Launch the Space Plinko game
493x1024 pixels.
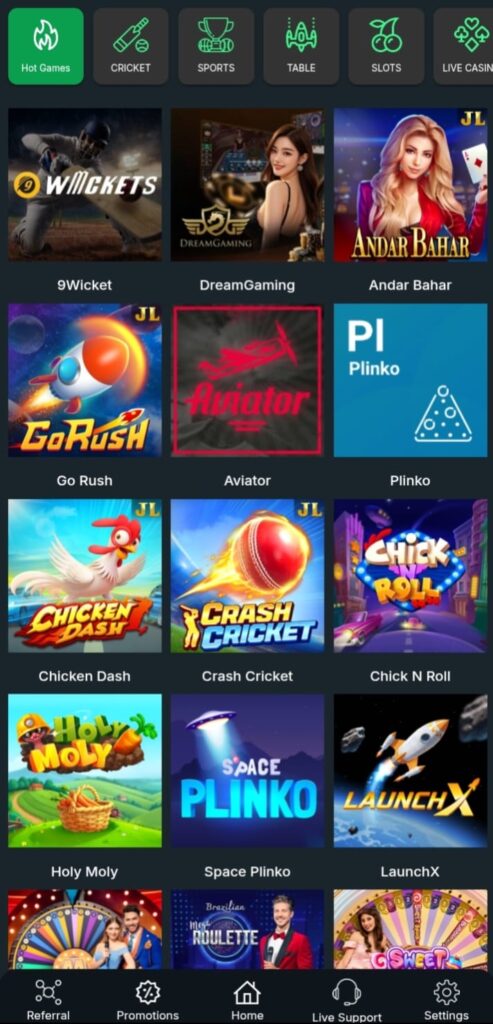tap(247, 771)
